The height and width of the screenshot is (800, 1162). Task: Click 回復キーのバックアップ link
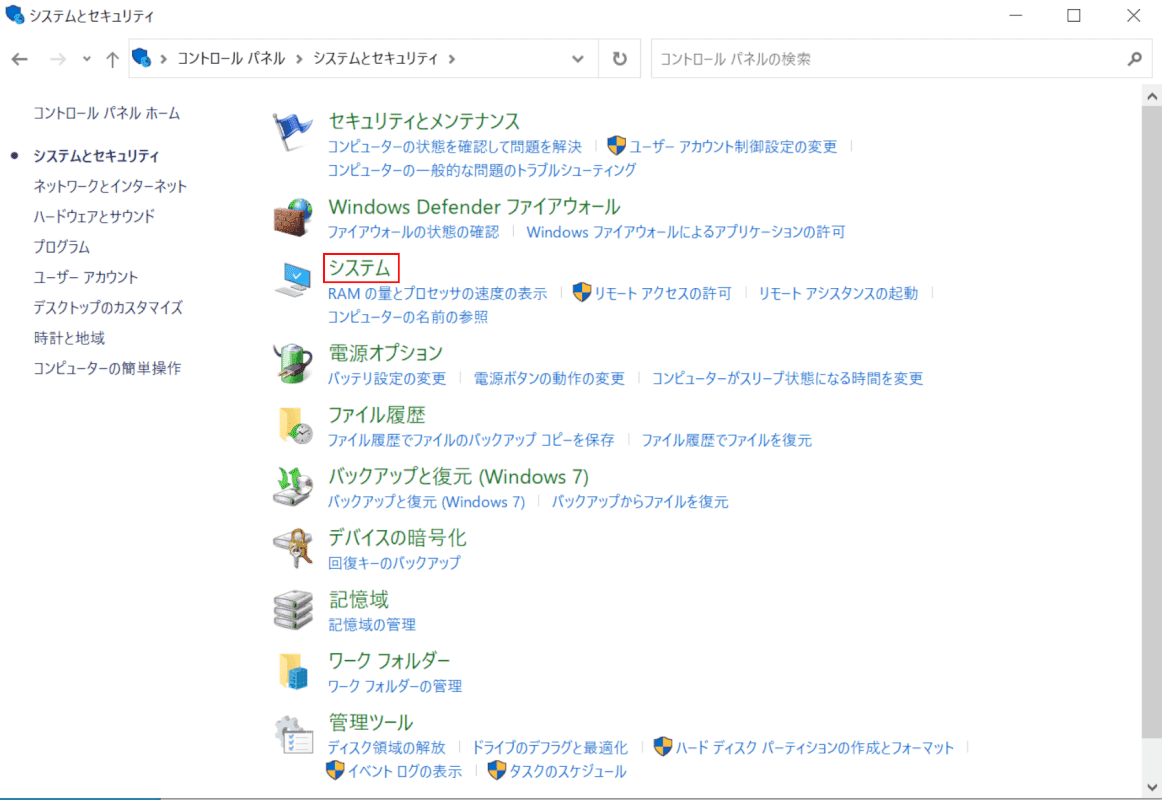tap(394, 563)
